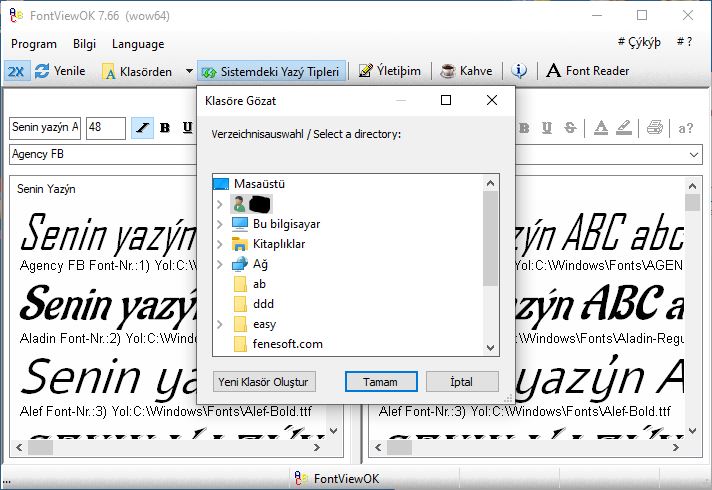Select the Ağ network icon
This screenshot has width=712, height=490.
coord(240,264)
